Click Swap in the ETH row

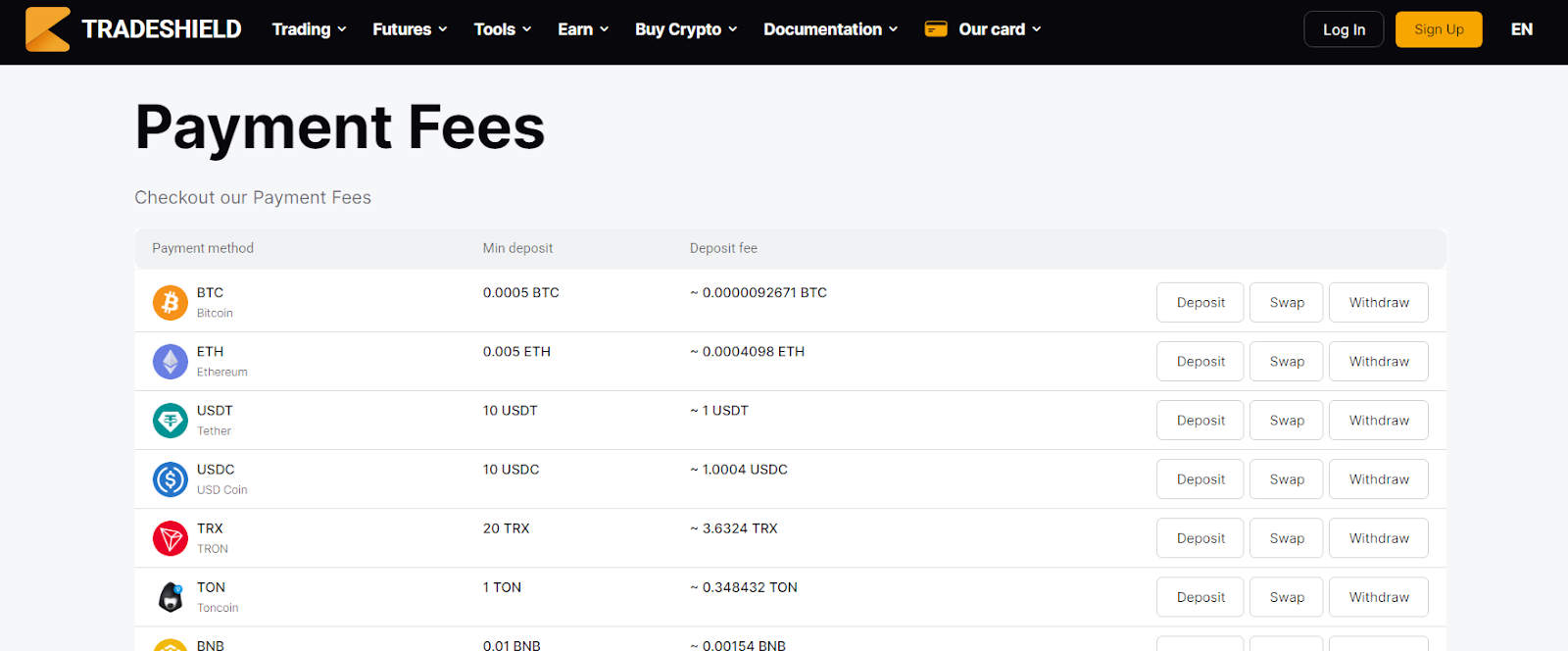coord(1287,361)
